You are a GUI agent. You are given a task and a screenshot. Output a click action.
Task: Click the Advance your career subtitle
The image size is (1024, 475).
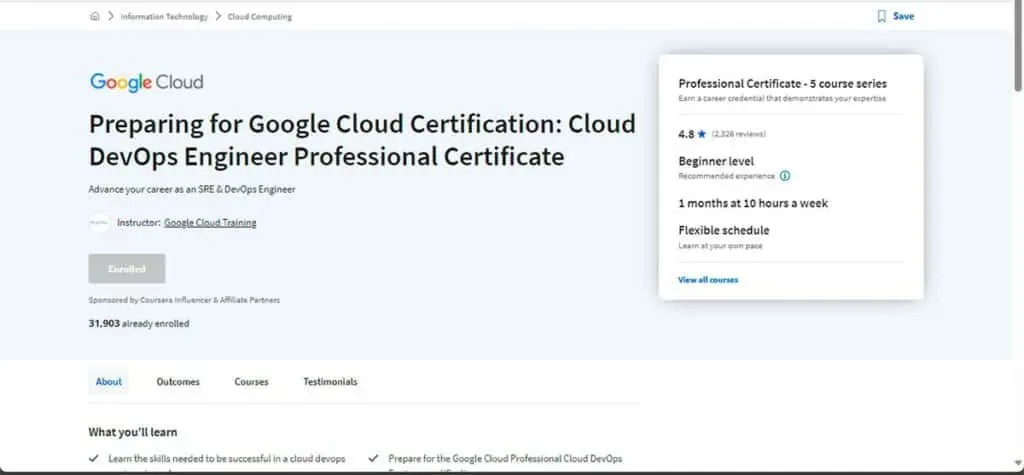point(192,189)
